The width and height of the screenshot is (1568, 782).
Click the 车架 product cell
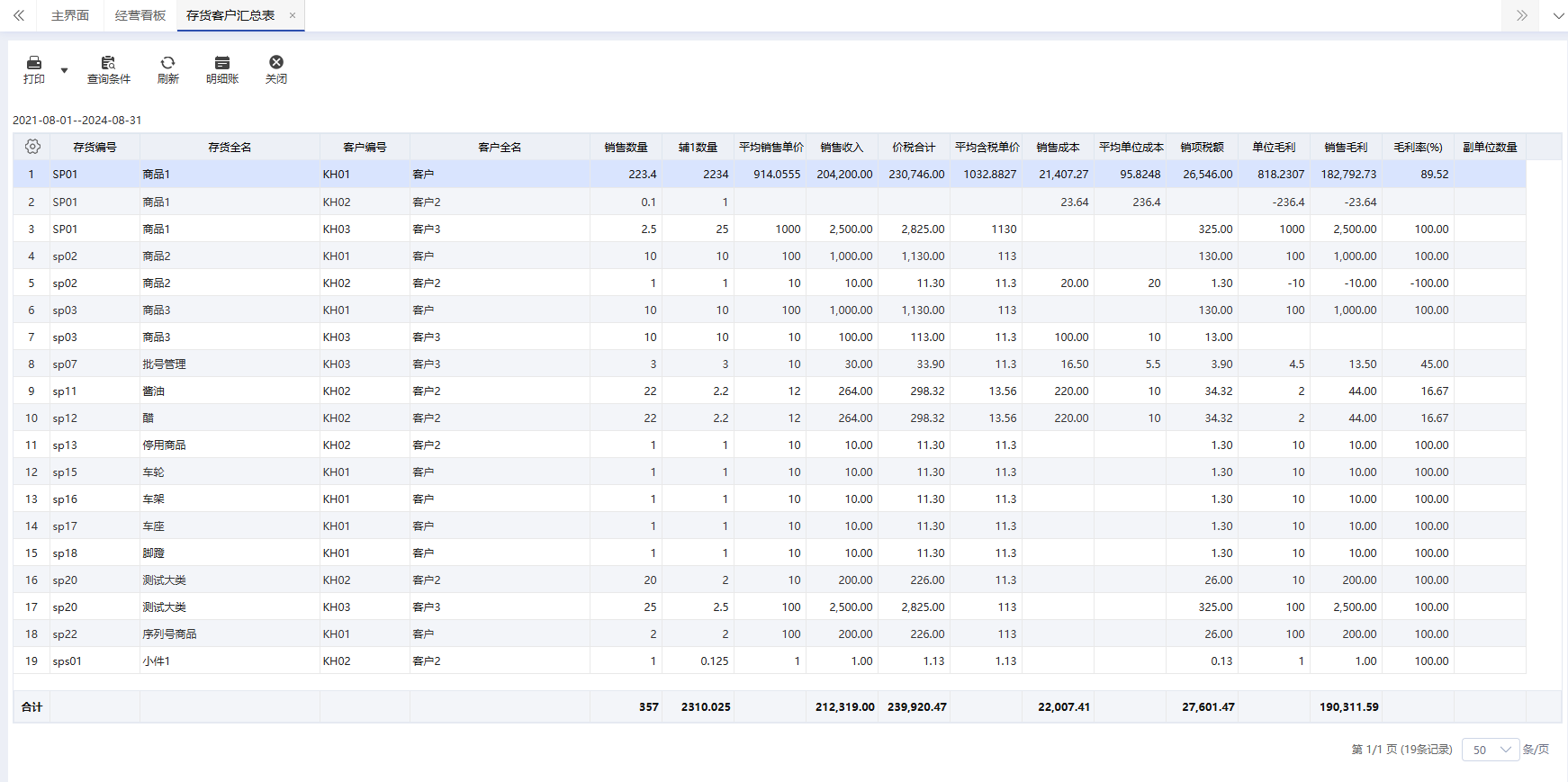pos(230,499)
